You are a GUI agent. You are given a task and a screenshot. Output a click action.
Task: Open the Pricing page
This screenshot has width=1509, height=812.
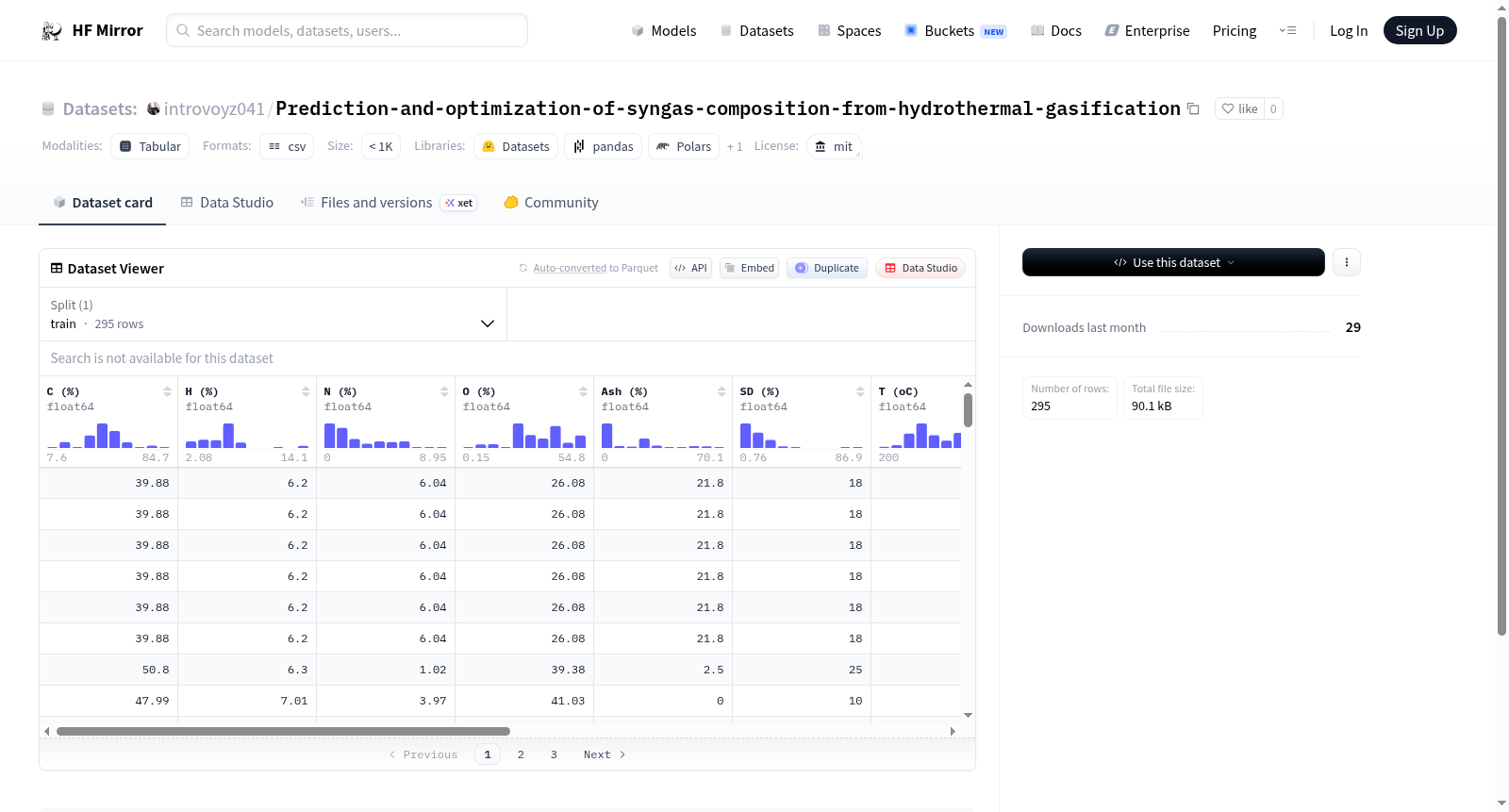pos(1235,31)
